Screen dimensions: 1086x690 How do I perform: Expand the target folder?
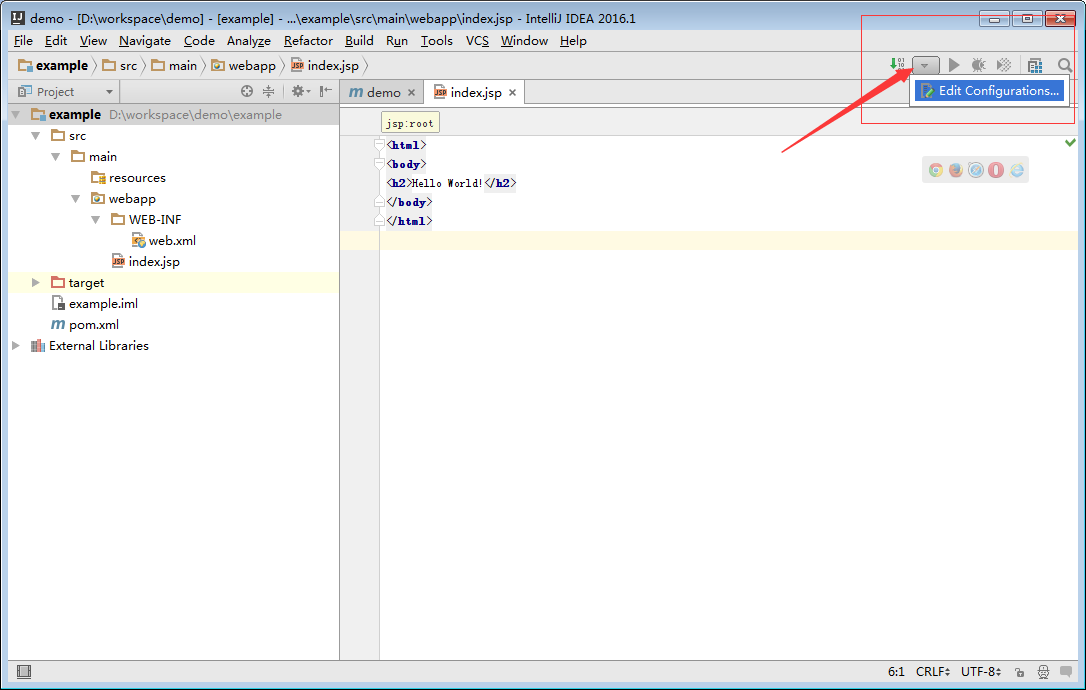coord(36,283)
